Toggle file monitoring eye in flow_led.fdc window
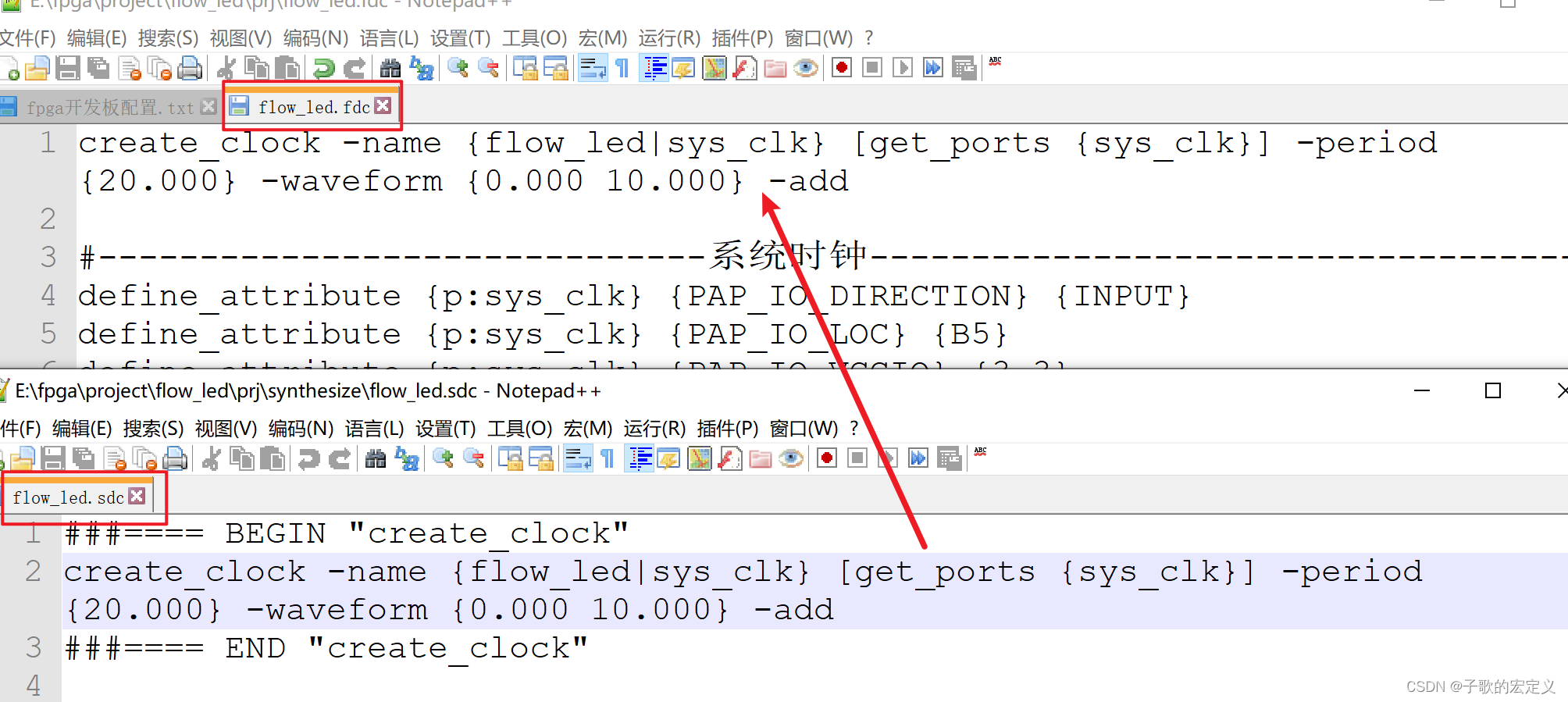 [806, 69]
